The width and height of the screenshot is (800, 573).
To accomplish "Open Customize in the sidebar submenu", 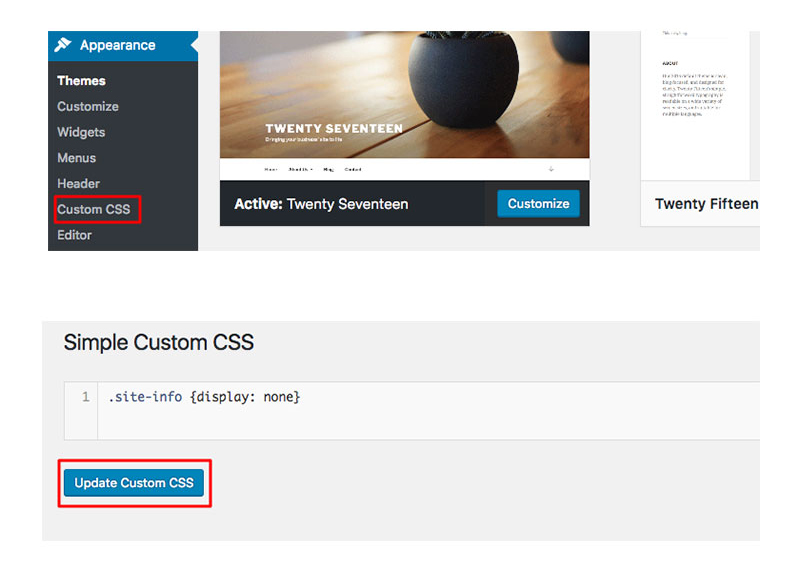I will (x=88, y=106).
